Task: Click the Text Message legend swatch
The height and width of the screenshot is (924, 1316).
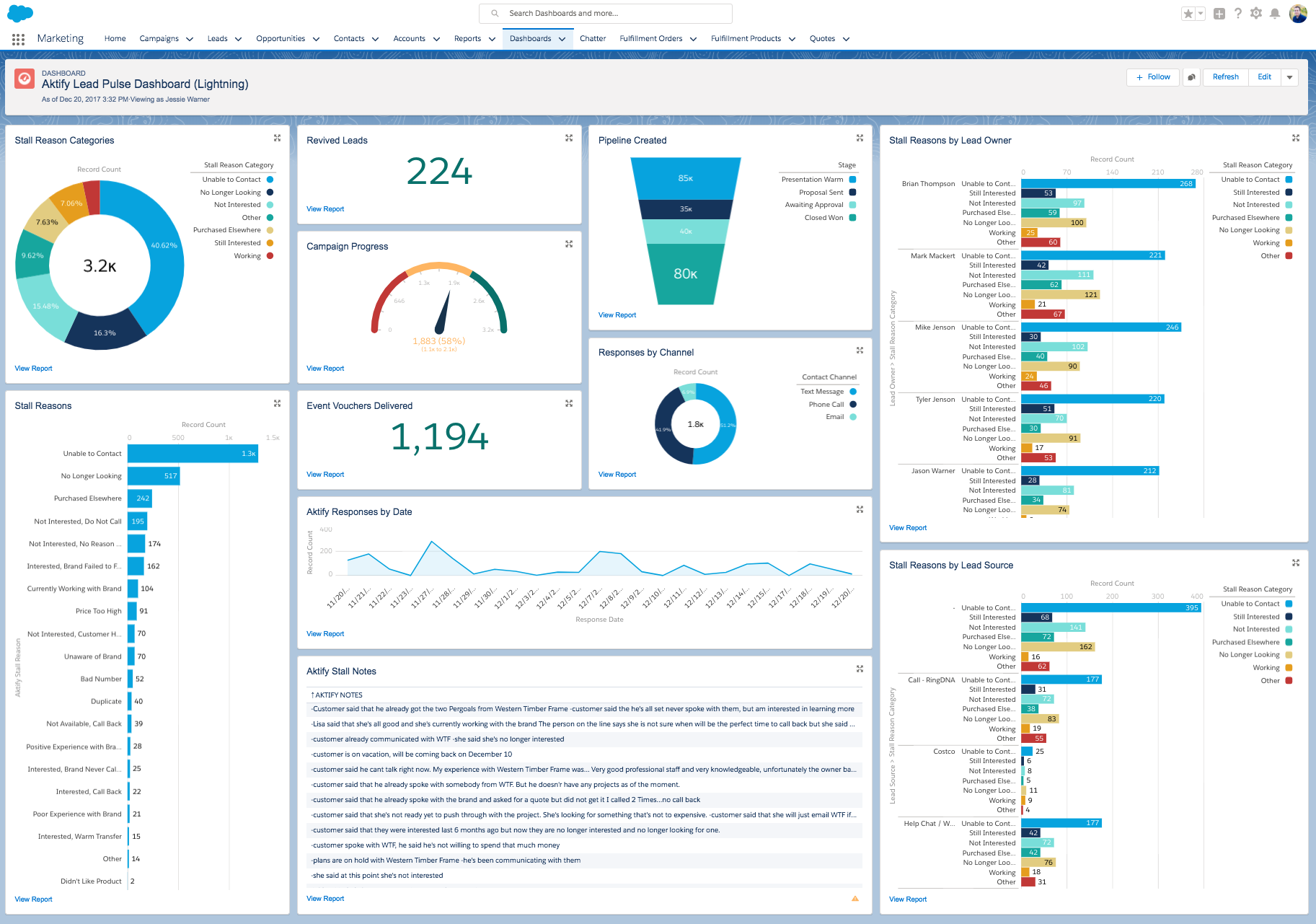Action: pyautogui.click(x=853, y=392)
